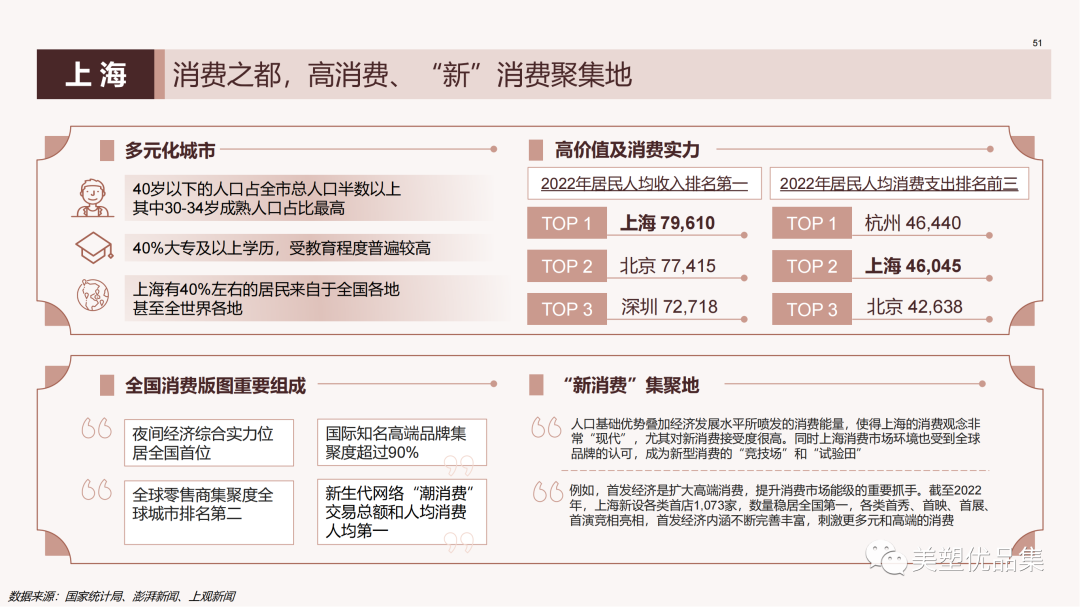Click the 多元化城市 section heading
Screen dimensions: 1080x607
tap(170, 150)
